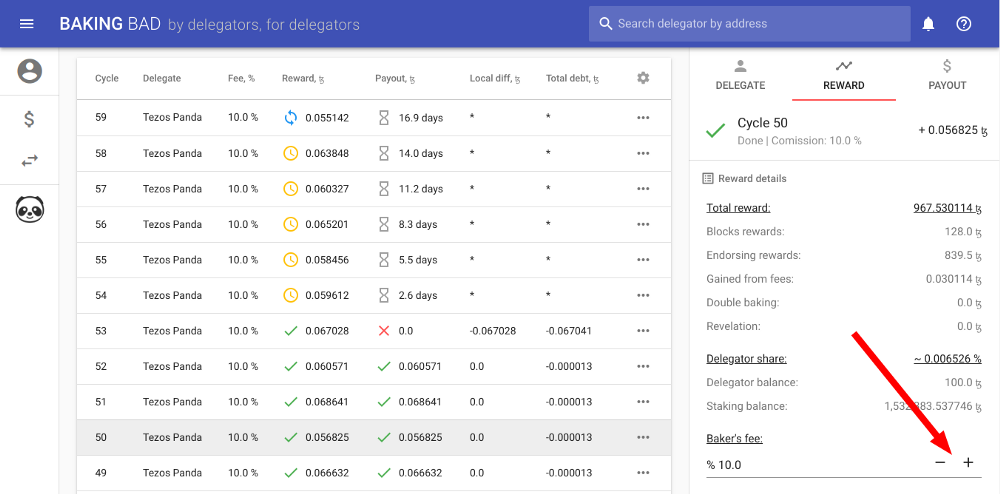Open the more options menu for cycle 53
This screenshot has width=1000, height=494.
point(643,331)
